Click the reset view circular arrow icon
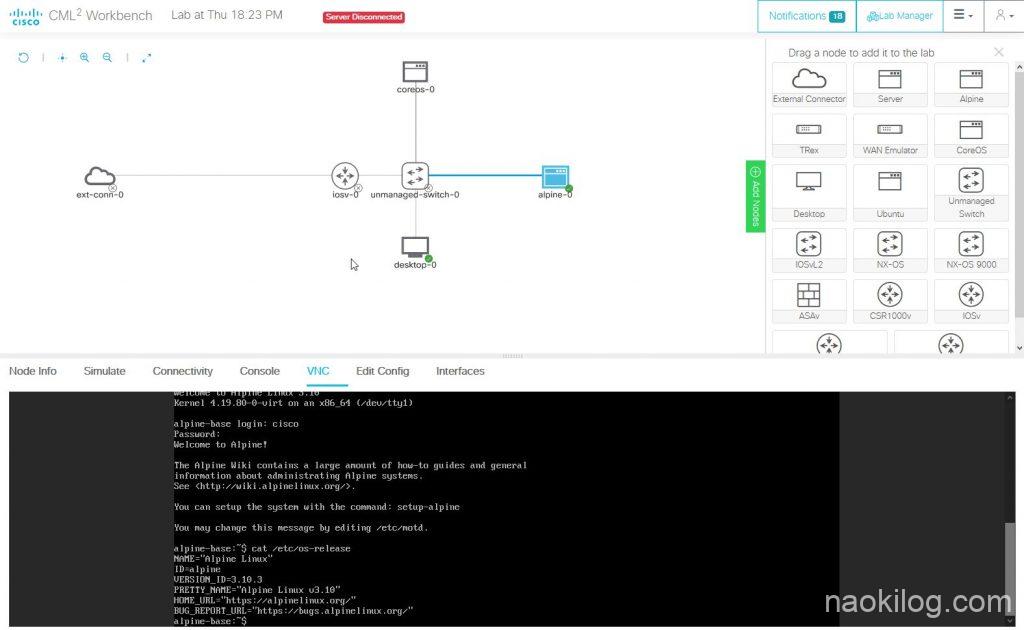 [x=24, y=57]
